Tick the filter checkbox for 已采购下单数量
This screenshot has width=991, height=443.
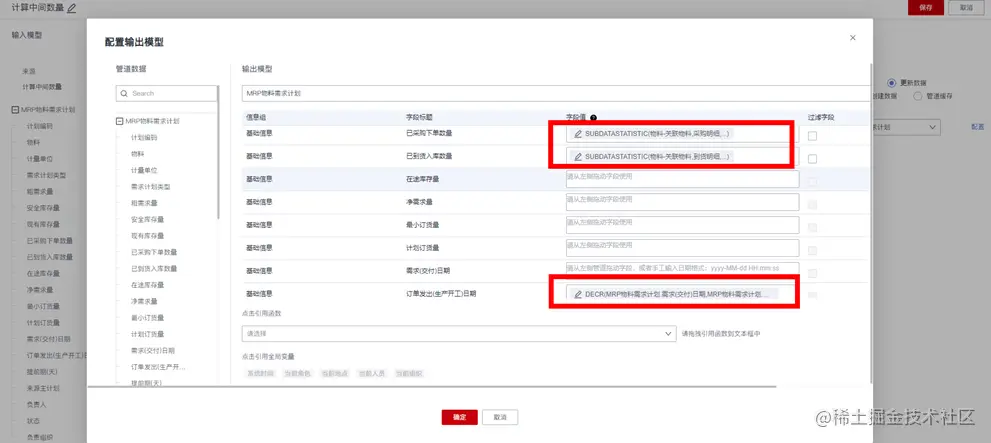(x=812, y=136)
